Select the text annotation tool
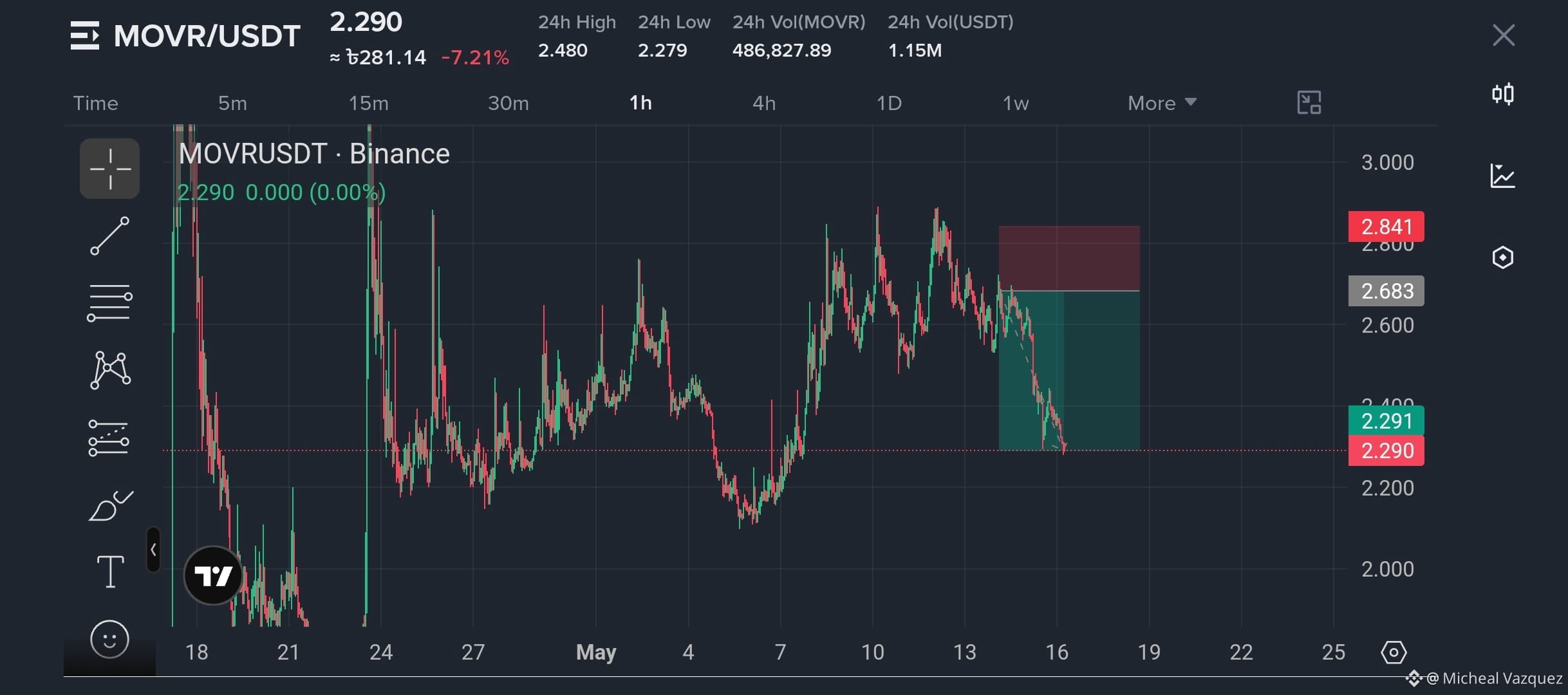 tap(110, 571)
